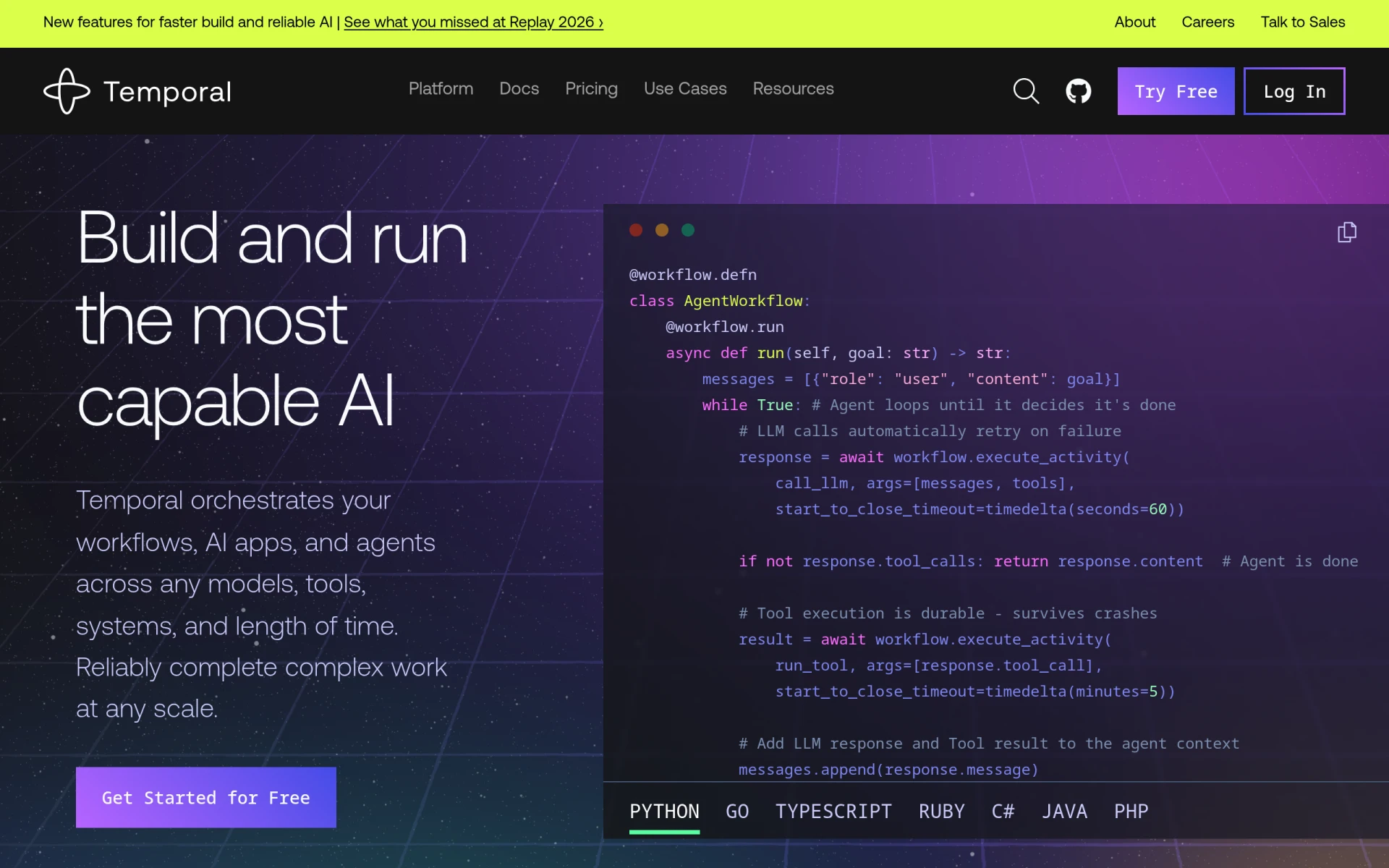1389x868 pixels.
Task: Expand the Platform navigation menu
Action: (441, 89)
